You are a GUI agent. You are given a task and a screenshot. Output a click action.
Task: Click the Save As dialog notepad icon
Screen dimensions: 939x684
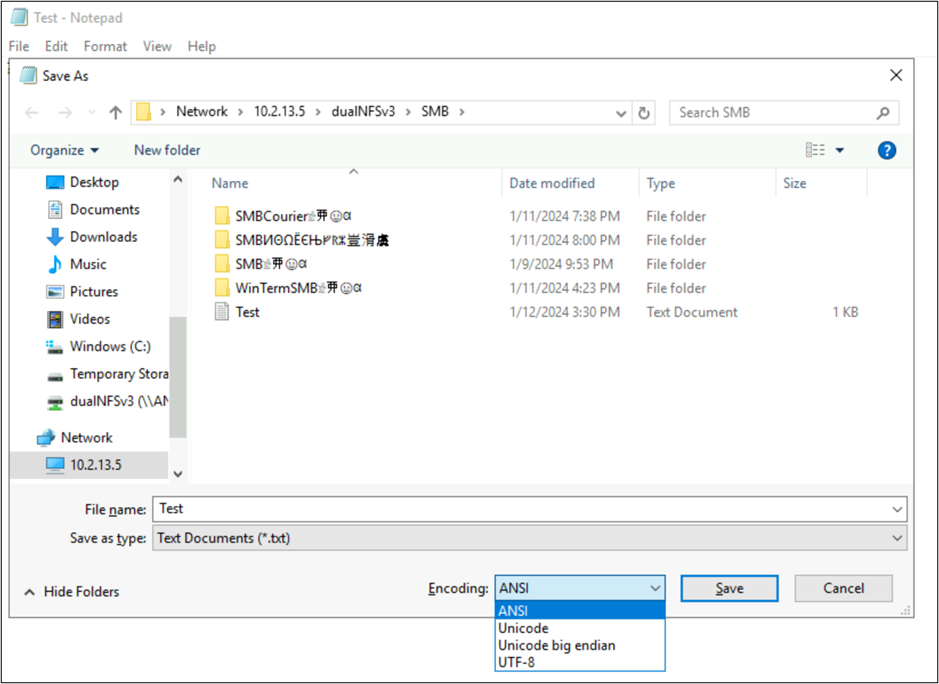click(28, 75)
